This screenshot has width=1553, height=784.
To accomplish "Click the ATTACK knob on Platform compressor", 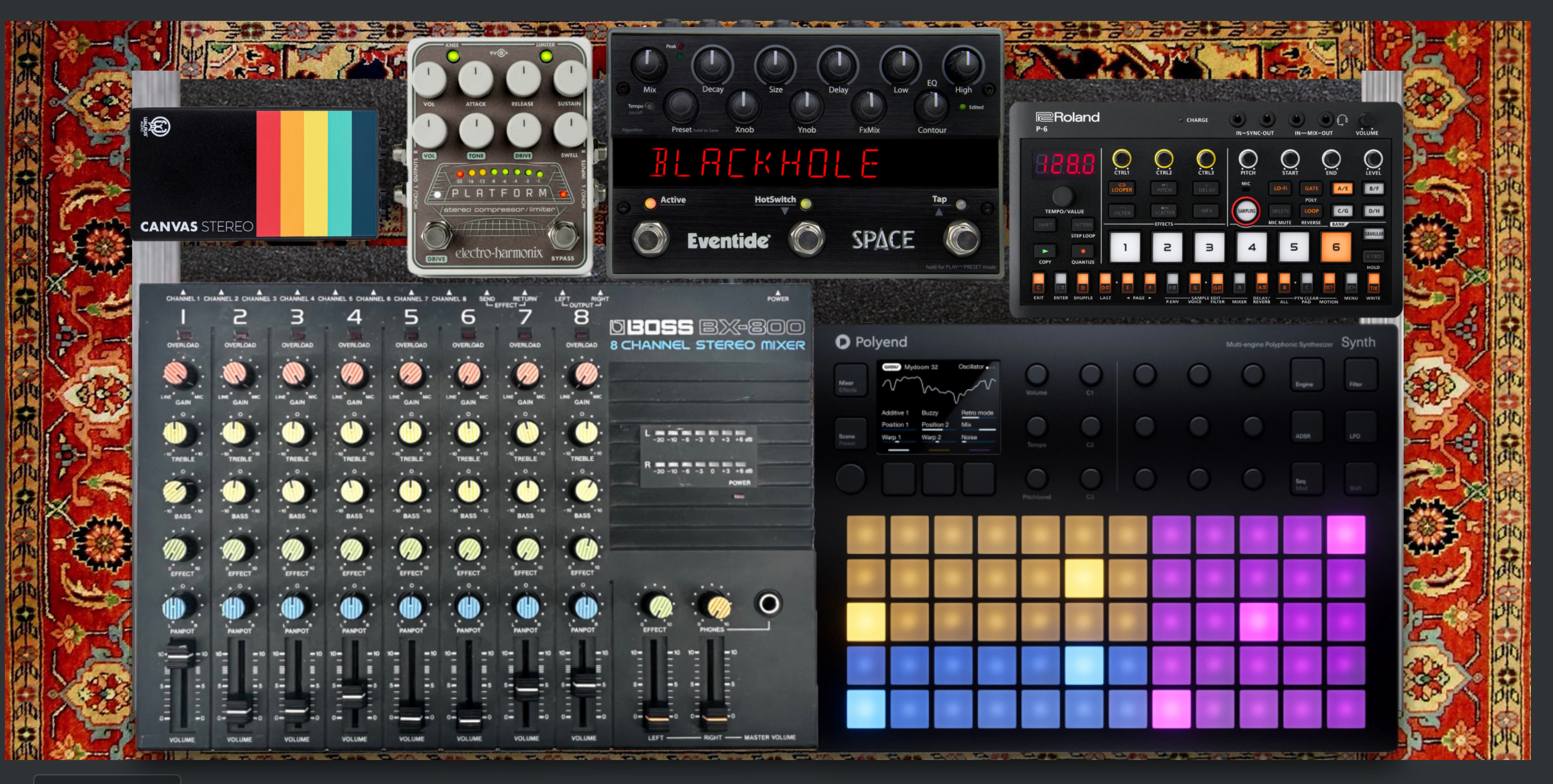I will coord(476,79).
